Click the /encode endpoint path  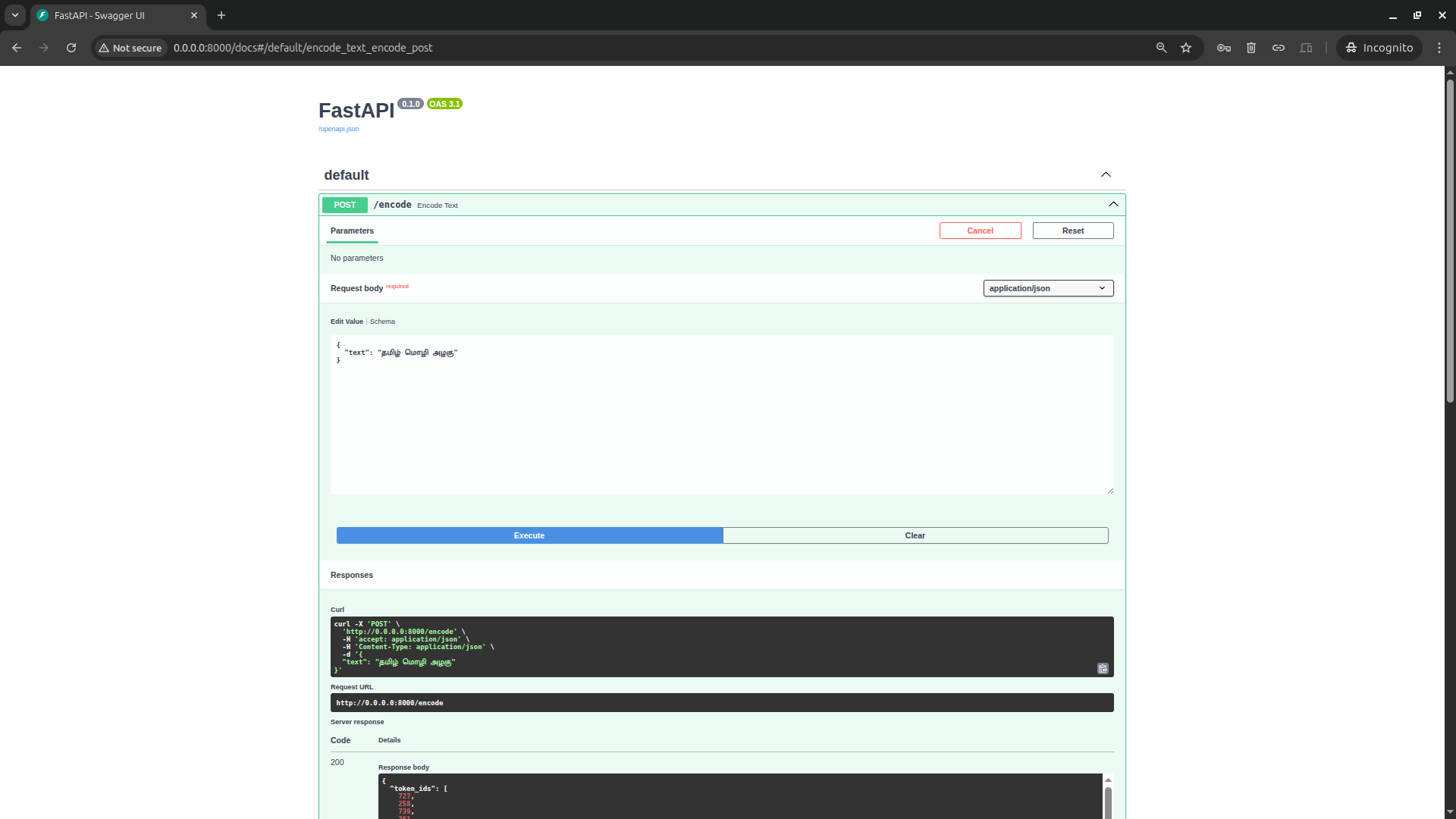click(393, 205)
